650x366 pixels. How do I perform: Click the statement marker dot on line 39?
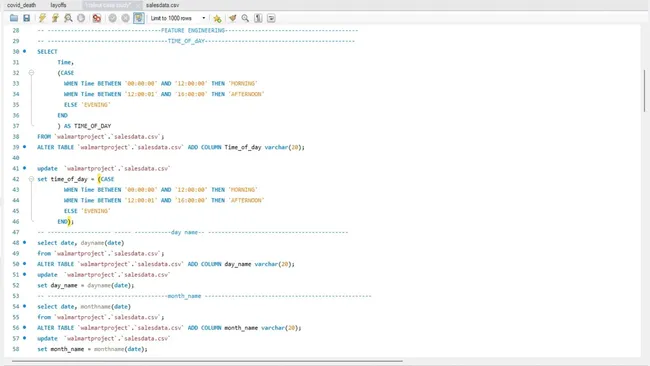pyautogui.click(x=24, y=147)
